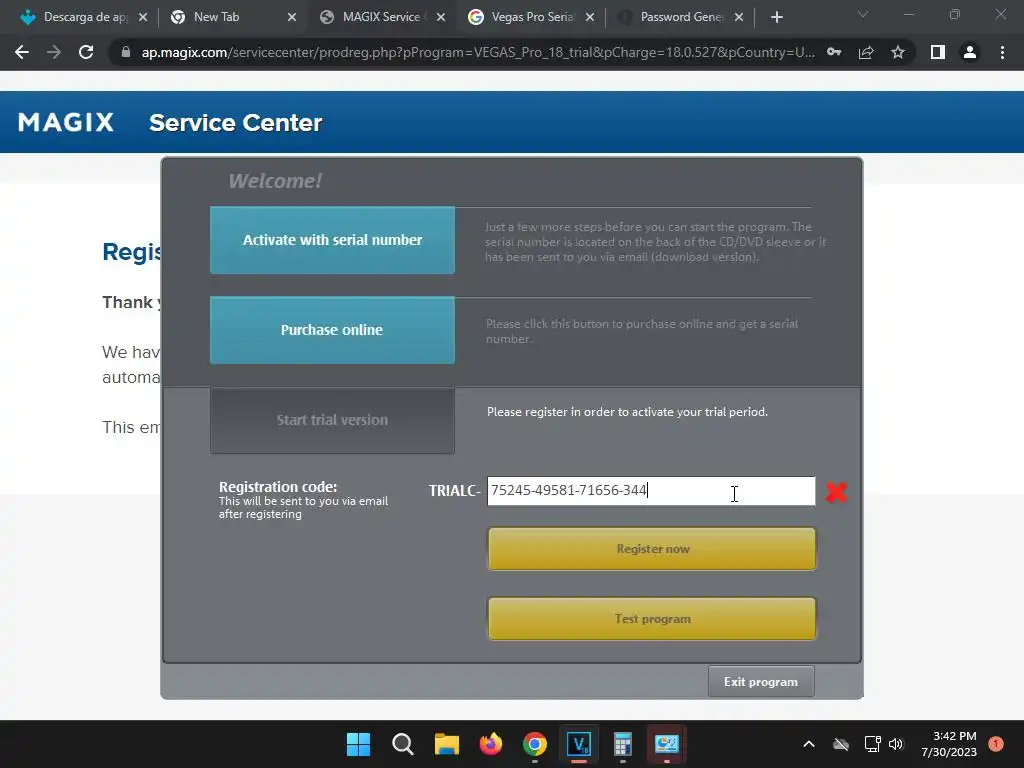The image size is (1024, 768).
Task: Open File Explorer from taskbar
Action: tap(447, 744)
